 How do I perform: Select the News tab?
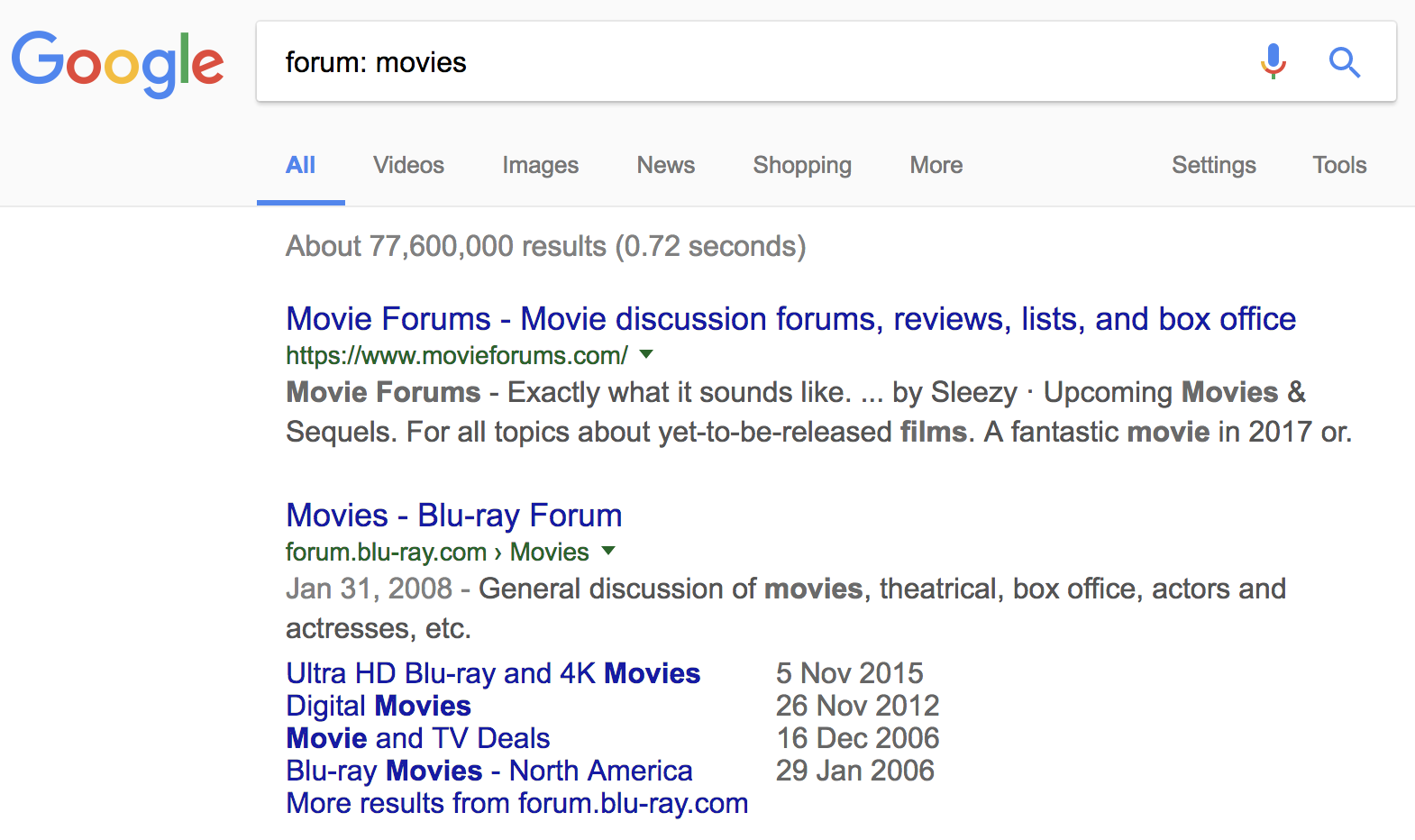click(x=665, y=165)
